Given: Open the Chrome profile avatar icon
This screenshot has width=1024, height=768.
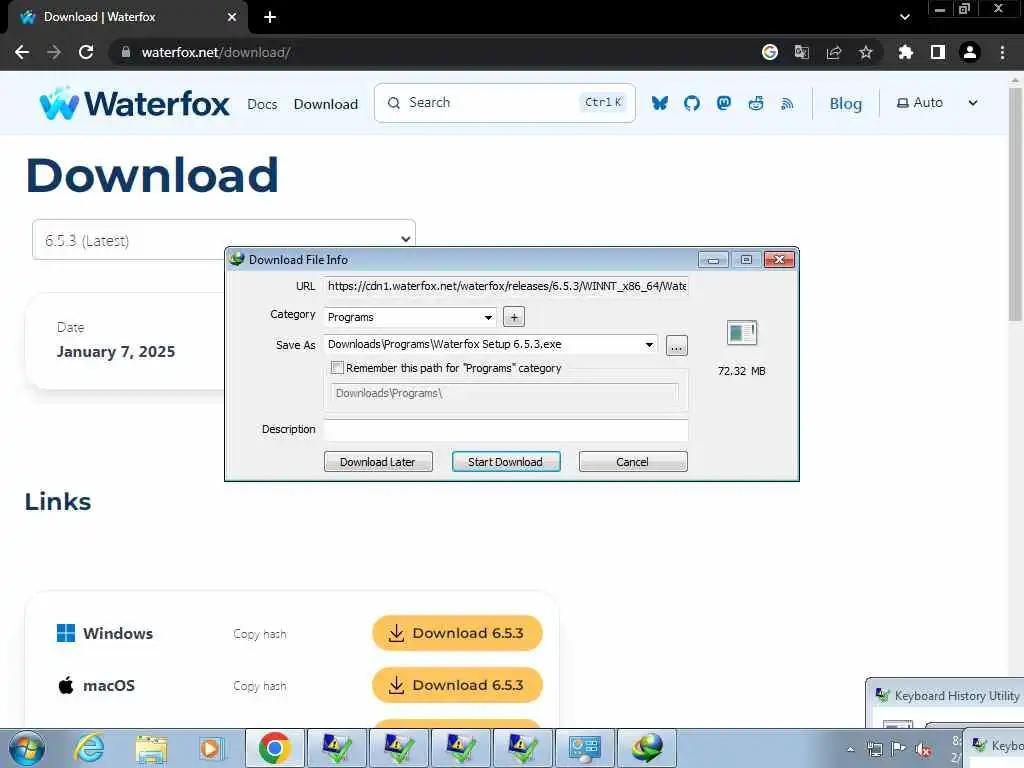Looking at the screenshot, I should 970,52.
